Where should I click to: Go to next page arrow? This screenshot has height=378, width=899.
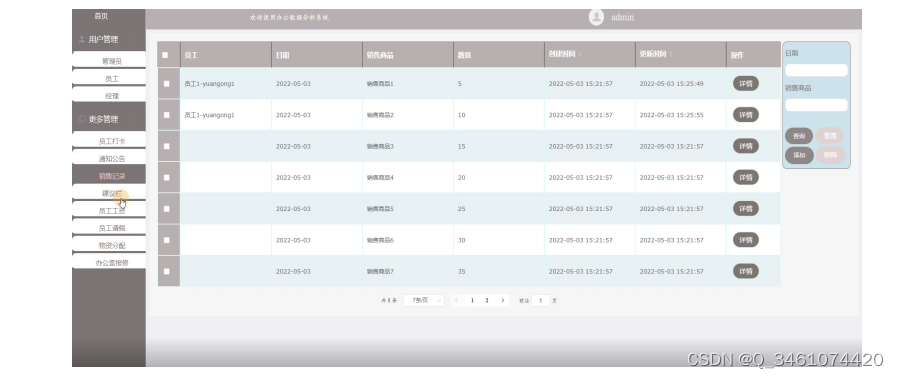[503, 300]
